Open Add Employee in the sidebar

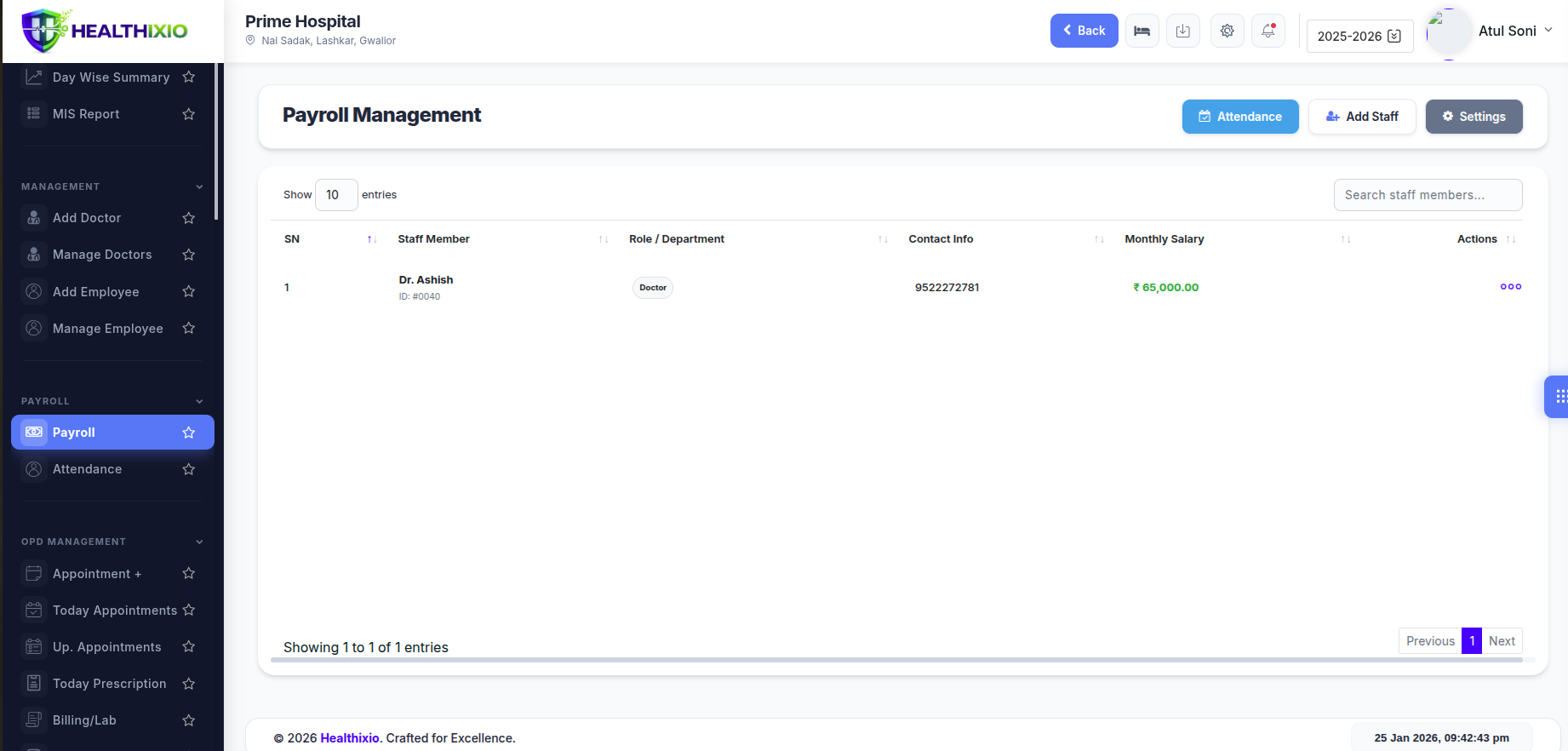coord(112,291)
